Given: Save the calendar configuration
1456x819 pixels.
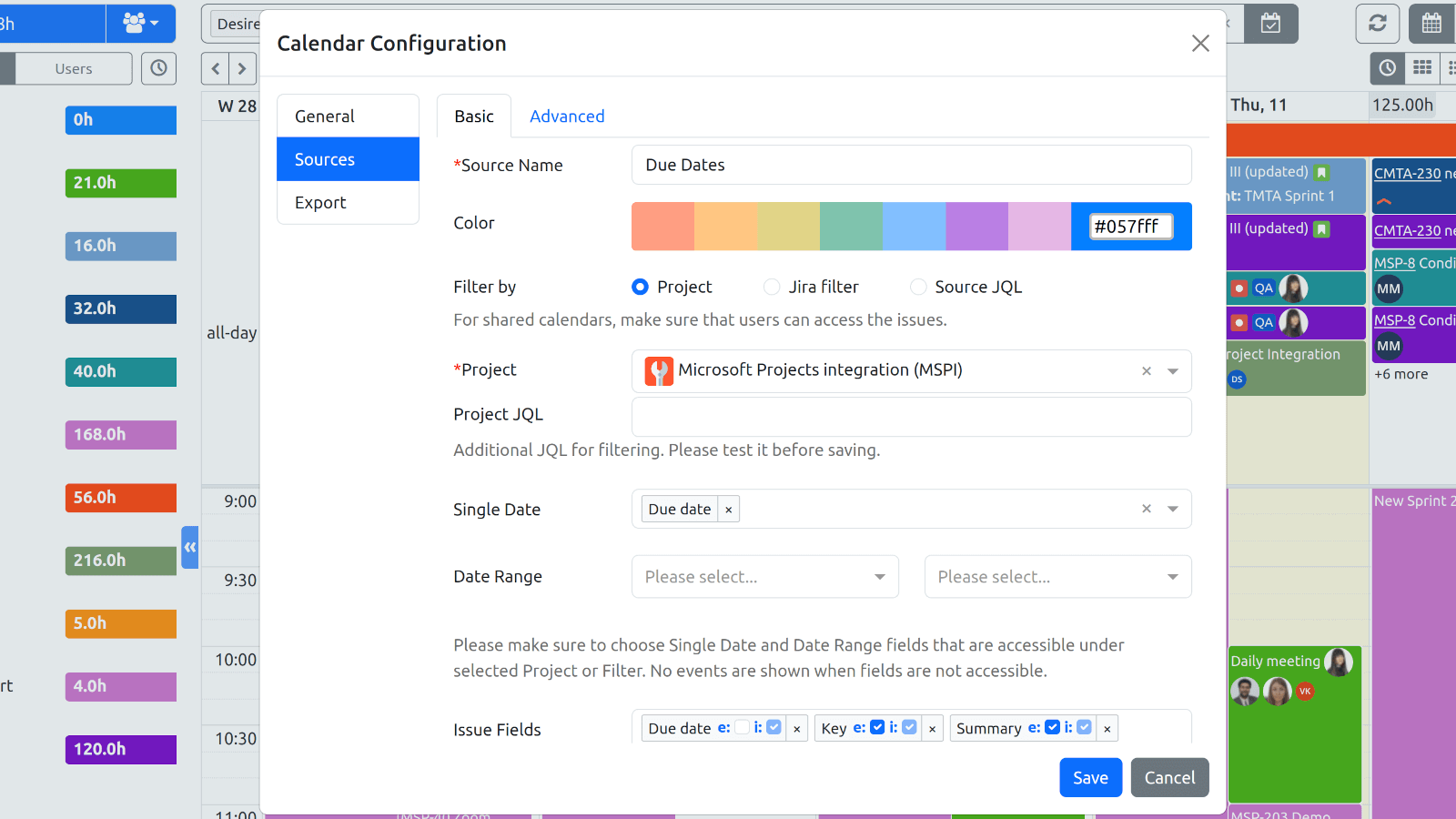Looking at the screenshot, I should tap(1090, 778).
